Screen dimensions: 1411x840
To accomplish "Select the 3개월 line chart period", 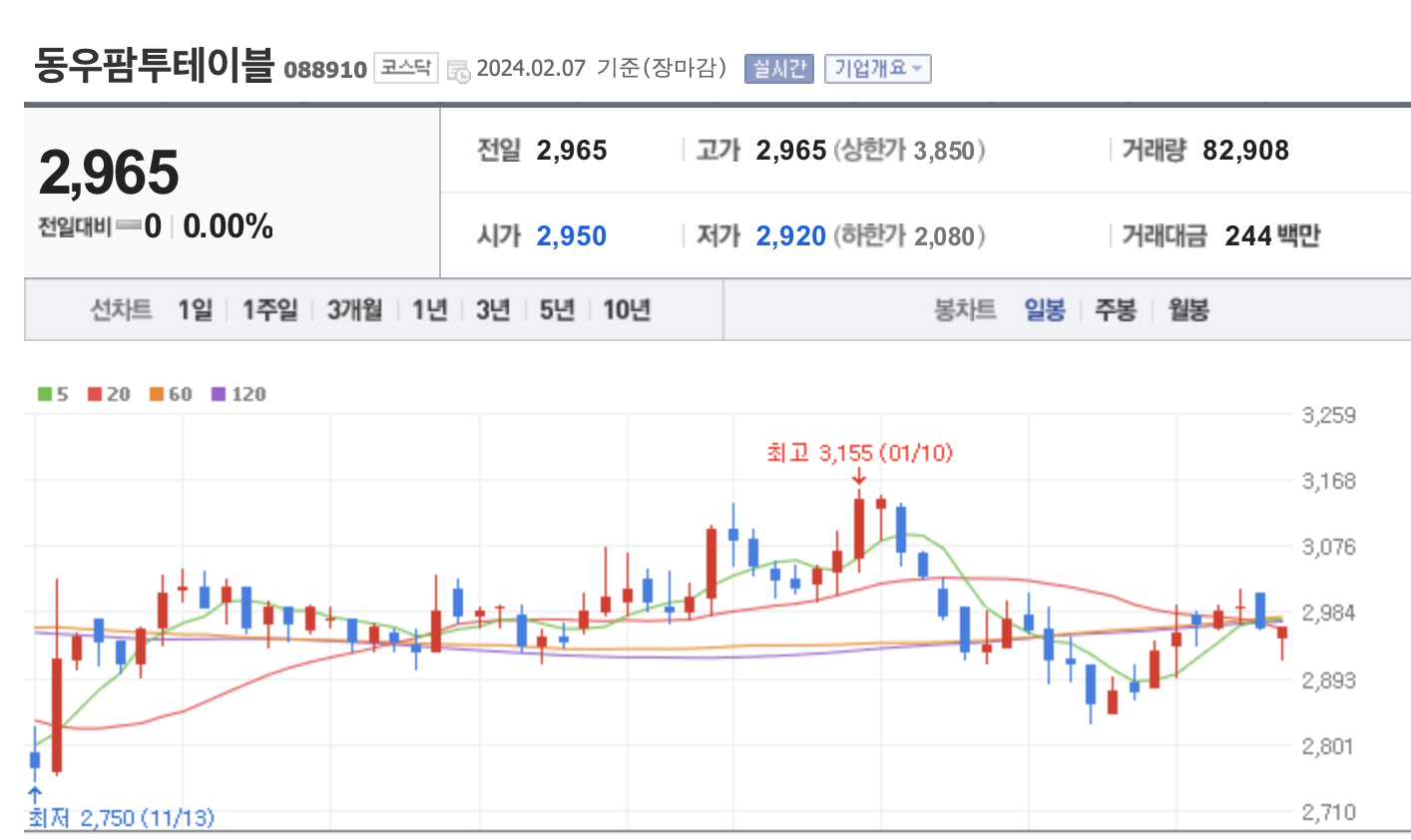I will coord(355,310).
